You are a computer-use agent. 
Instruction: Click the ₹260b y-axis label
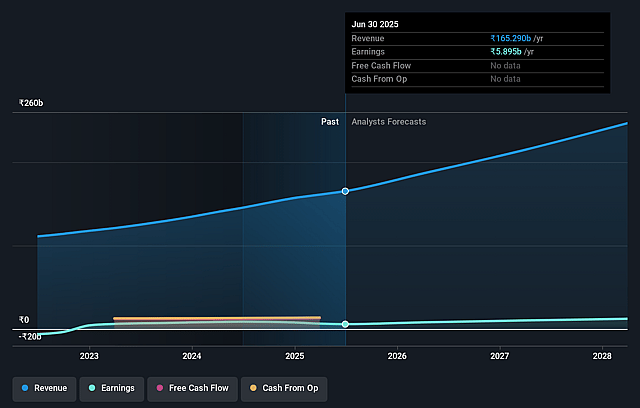pyautogui.click(x=31, y=103)
